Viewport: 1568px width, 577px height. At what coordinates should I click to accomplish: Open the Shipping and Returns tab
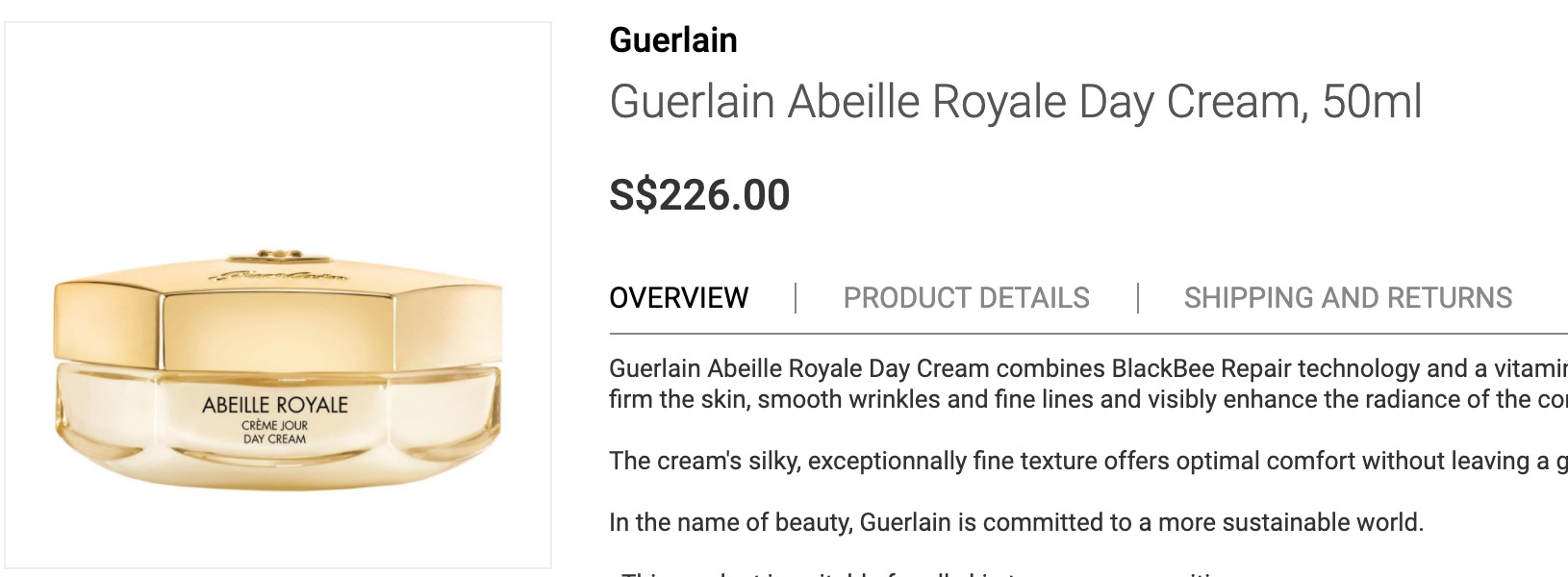[x=1347, y=298]
